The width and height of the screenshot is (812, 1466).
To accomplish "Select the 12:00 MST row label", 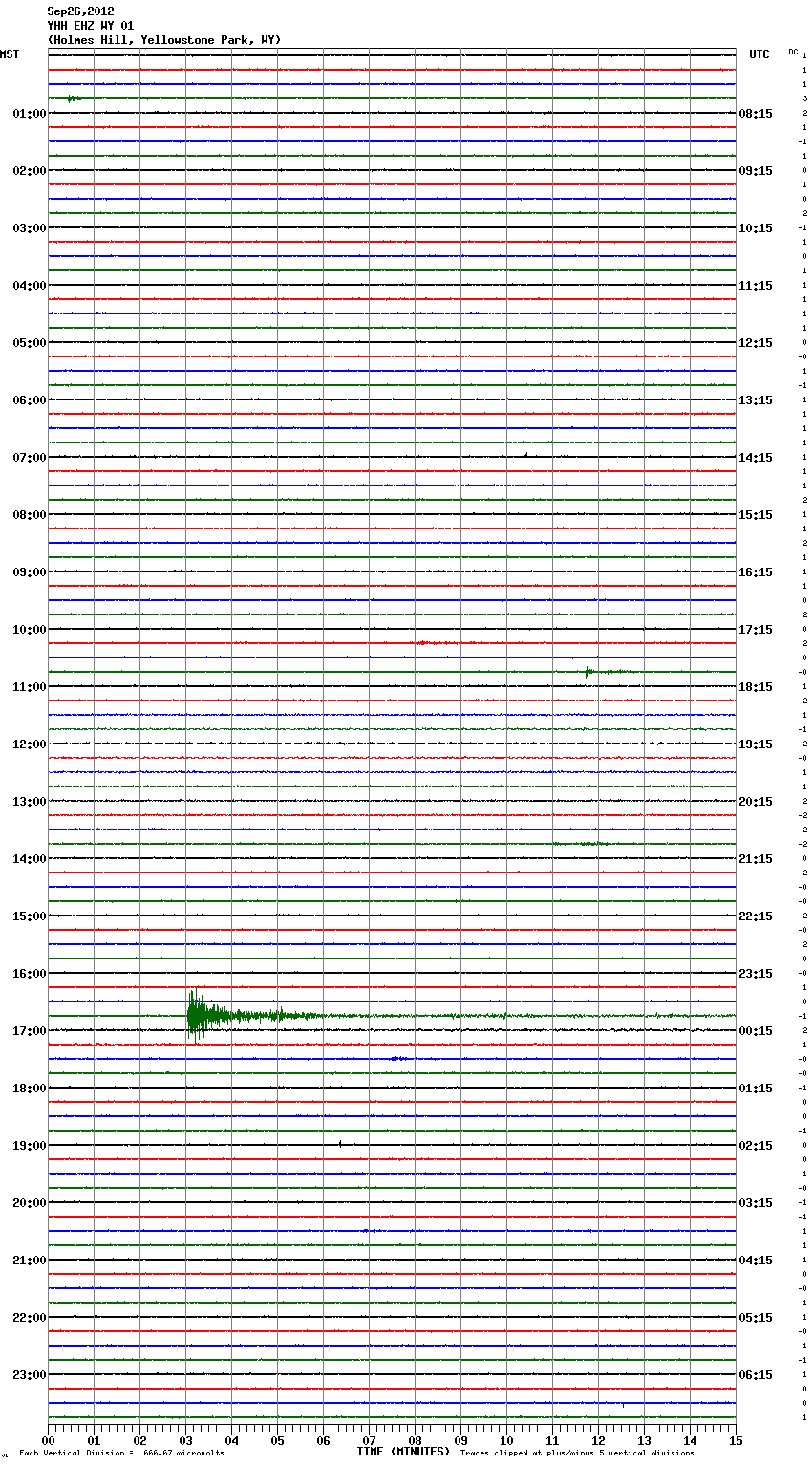I will (x=29, y=744).
